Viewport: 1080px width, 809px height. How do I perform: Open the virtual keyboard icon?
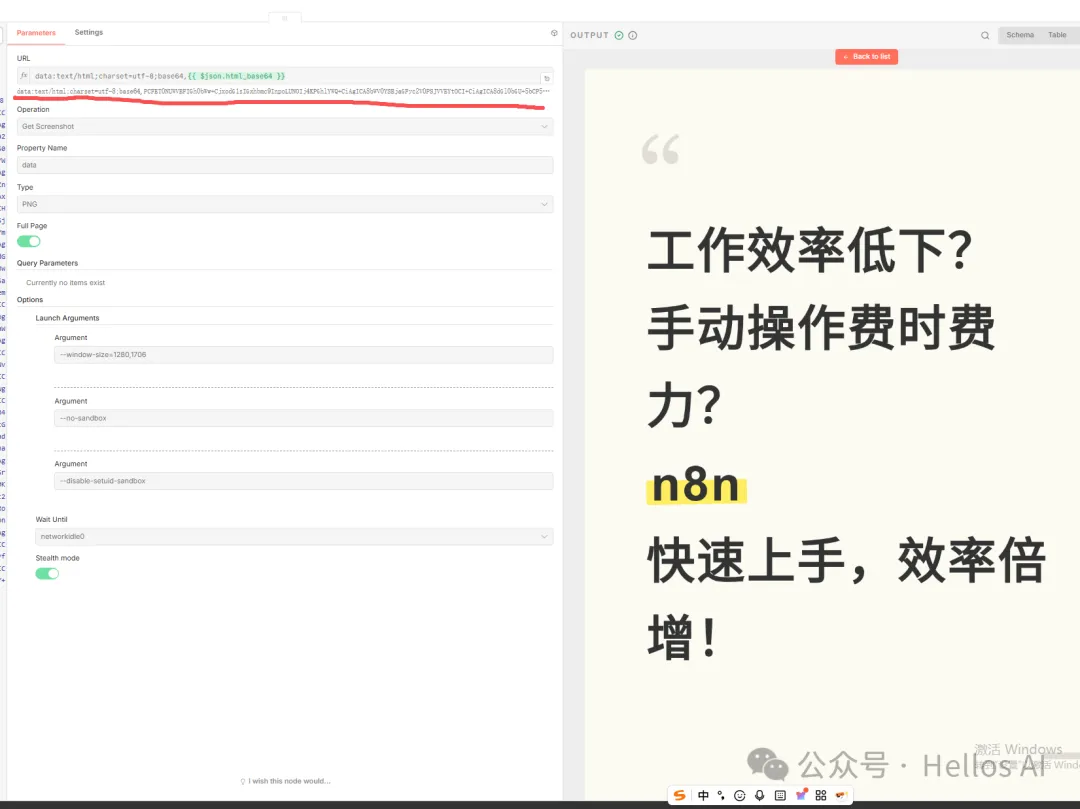pyautogui.click(x=780, y=794)
